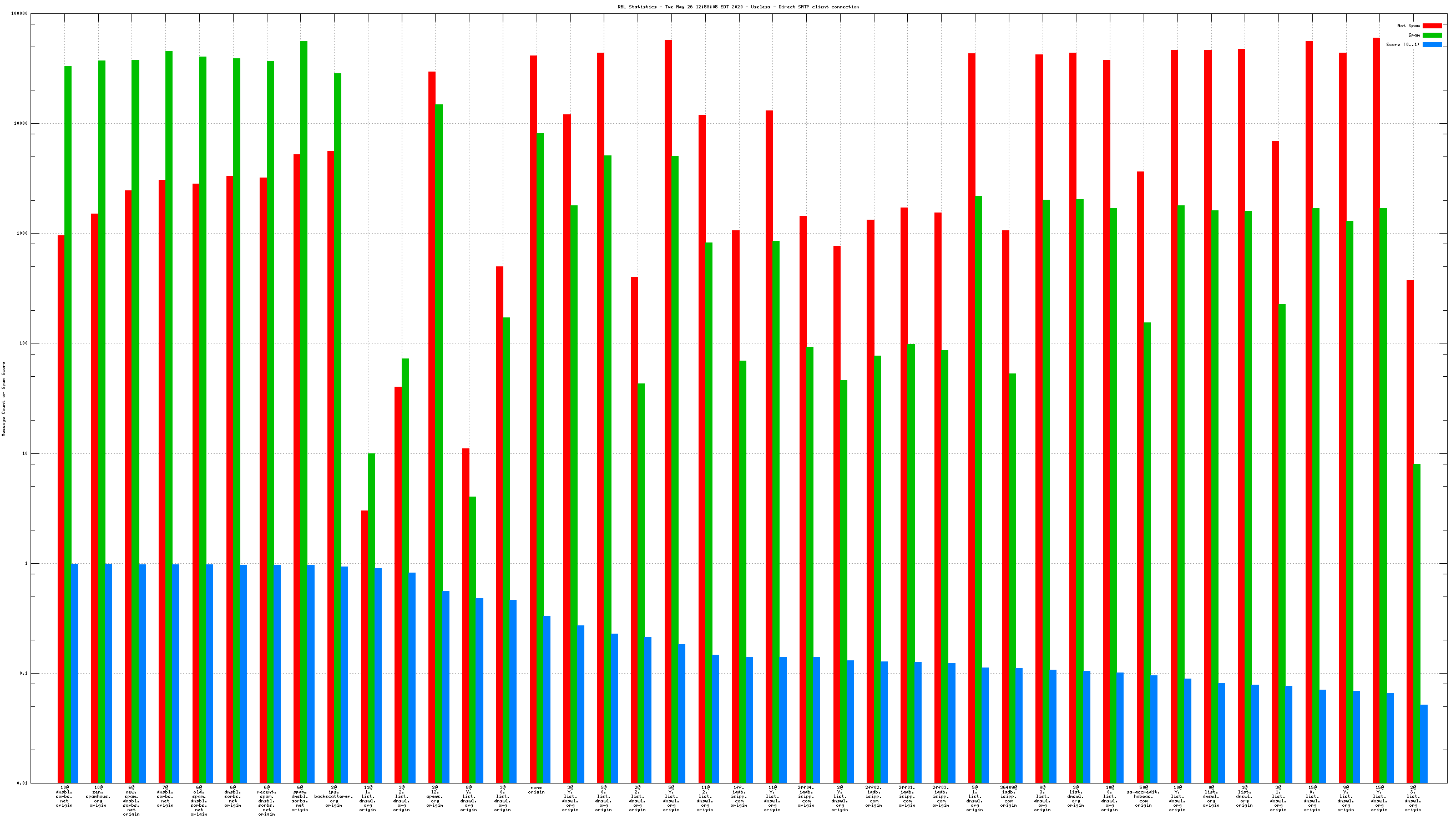Click the apews.org origin axis label
The image size is (1456, 819).
[x=434, y=796]
